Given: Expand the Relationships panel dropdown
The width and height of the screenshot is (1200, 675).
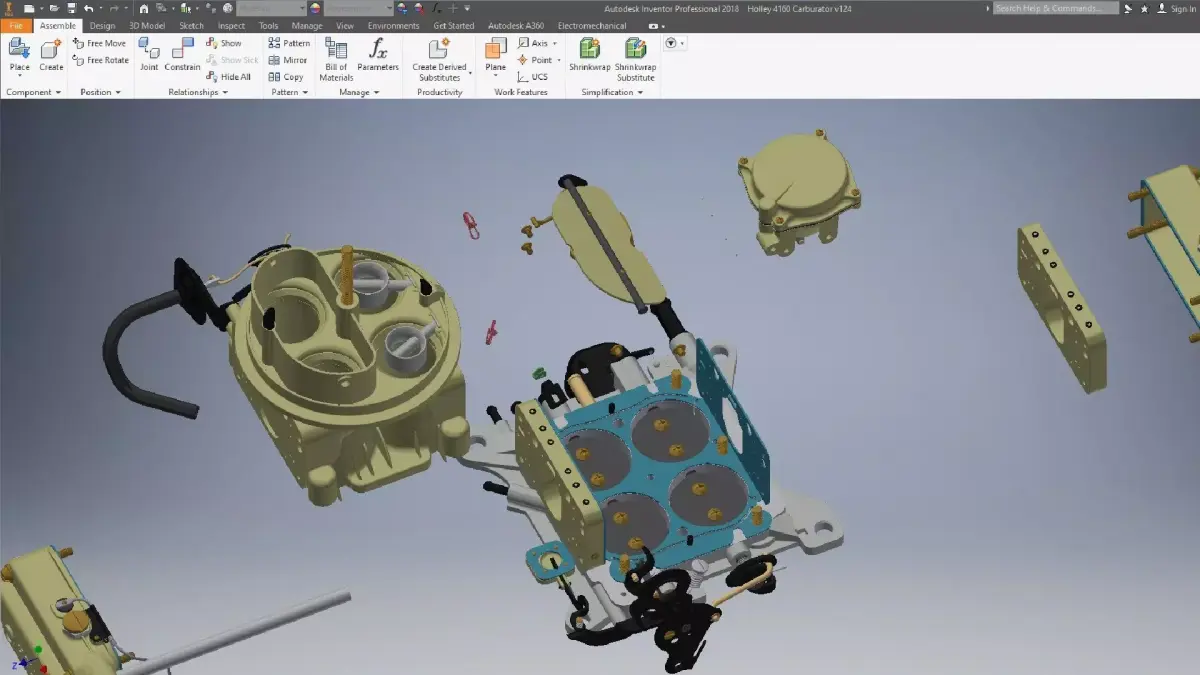Looking at the screenshot, I should 198,92.
